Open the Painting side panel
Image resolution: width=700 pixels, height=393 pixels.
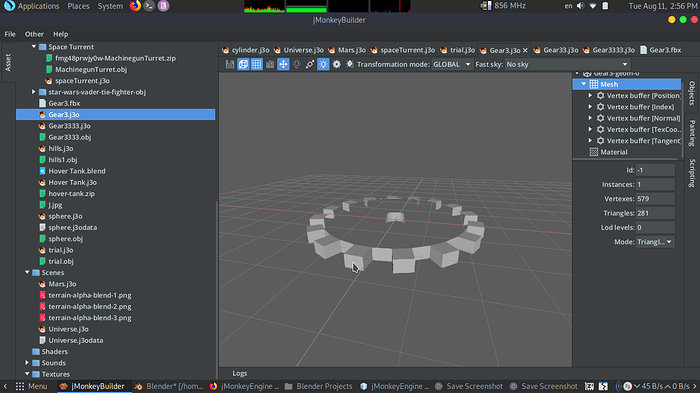click(692, 133)
